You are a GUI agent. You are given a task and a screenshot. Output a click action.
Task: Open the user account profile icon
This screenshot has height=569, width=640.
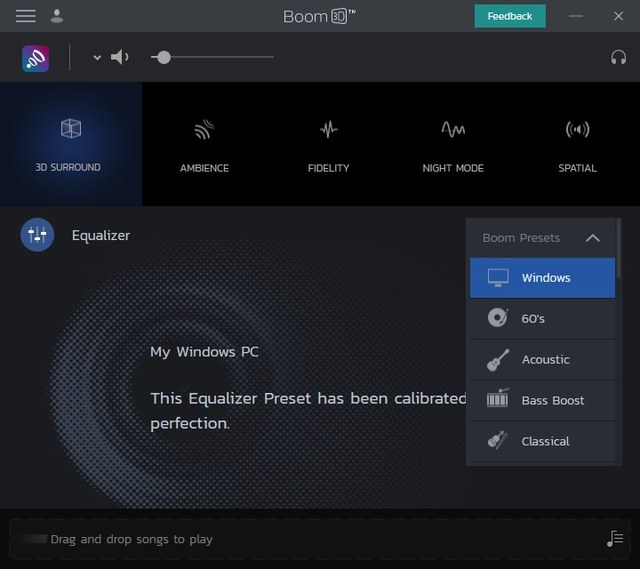coord(57,16)
